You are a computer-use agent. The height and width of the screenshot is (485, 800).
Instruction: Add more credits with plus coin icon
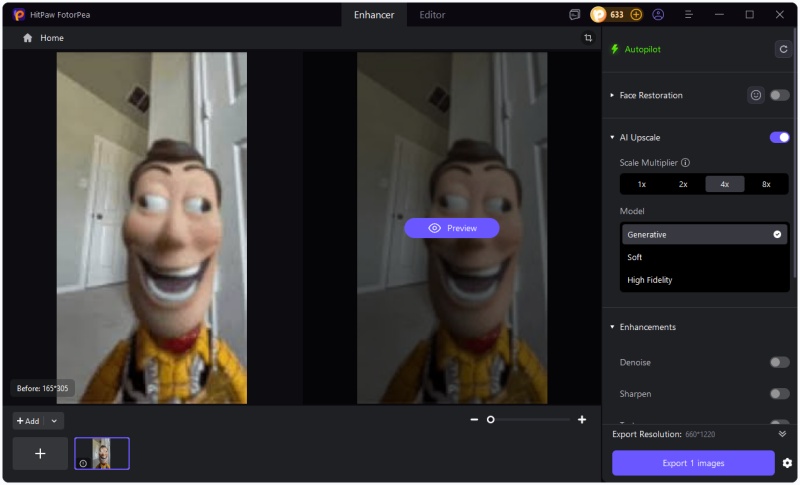(x=636, y=15)
